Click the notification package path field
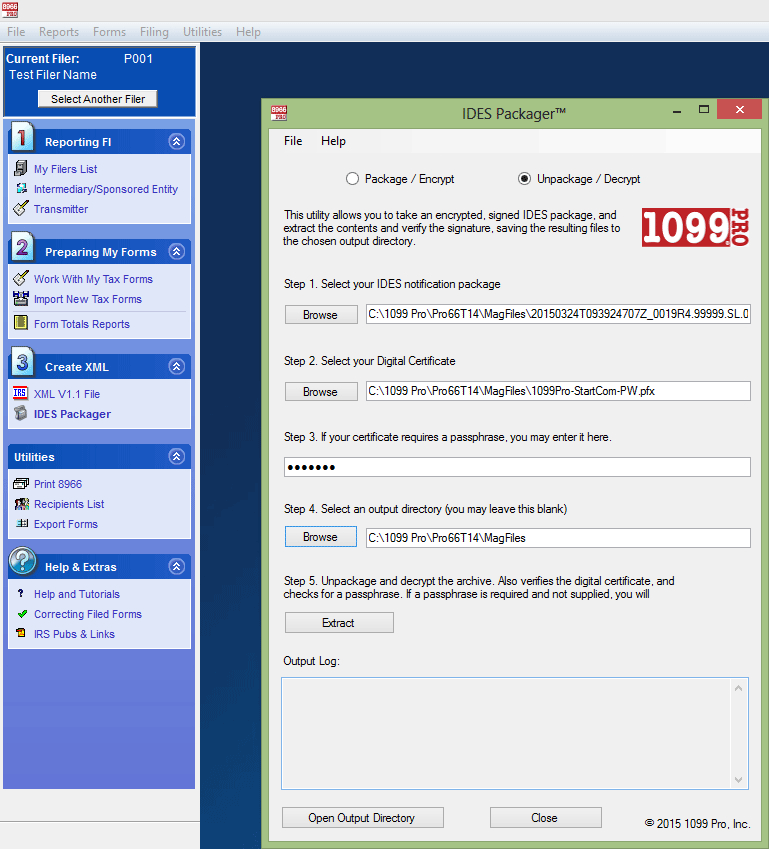Viewport: 769px width, 849px height. pyautogui.click(x=558, y=314)
